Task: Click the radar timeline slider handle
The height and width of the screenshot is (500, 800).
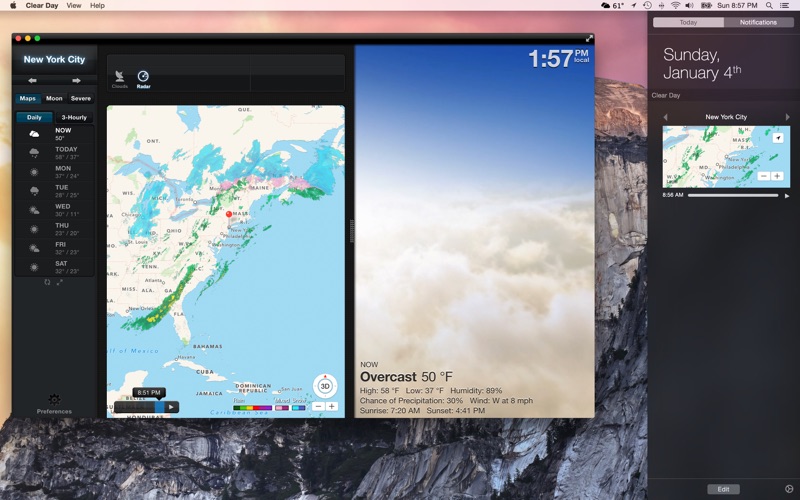Action: coord(159,407)
